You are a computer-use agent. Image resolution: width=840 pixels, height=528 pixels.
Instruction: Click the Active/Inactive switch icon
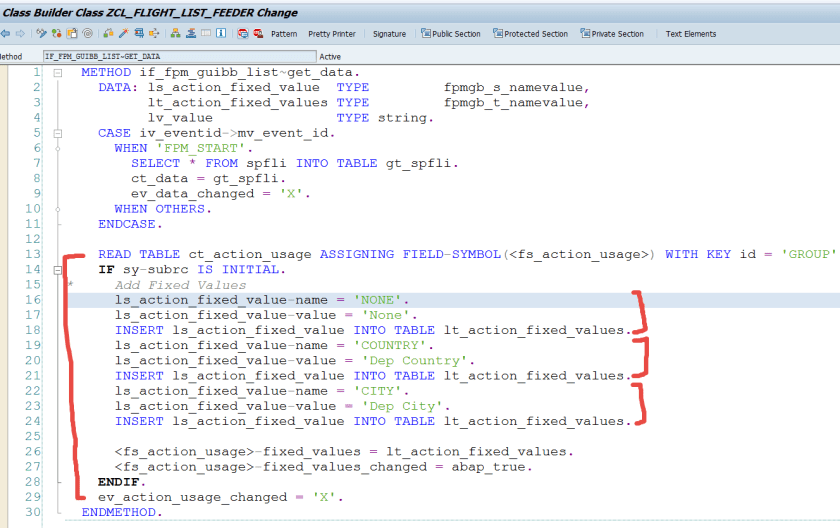coord(56,33)
